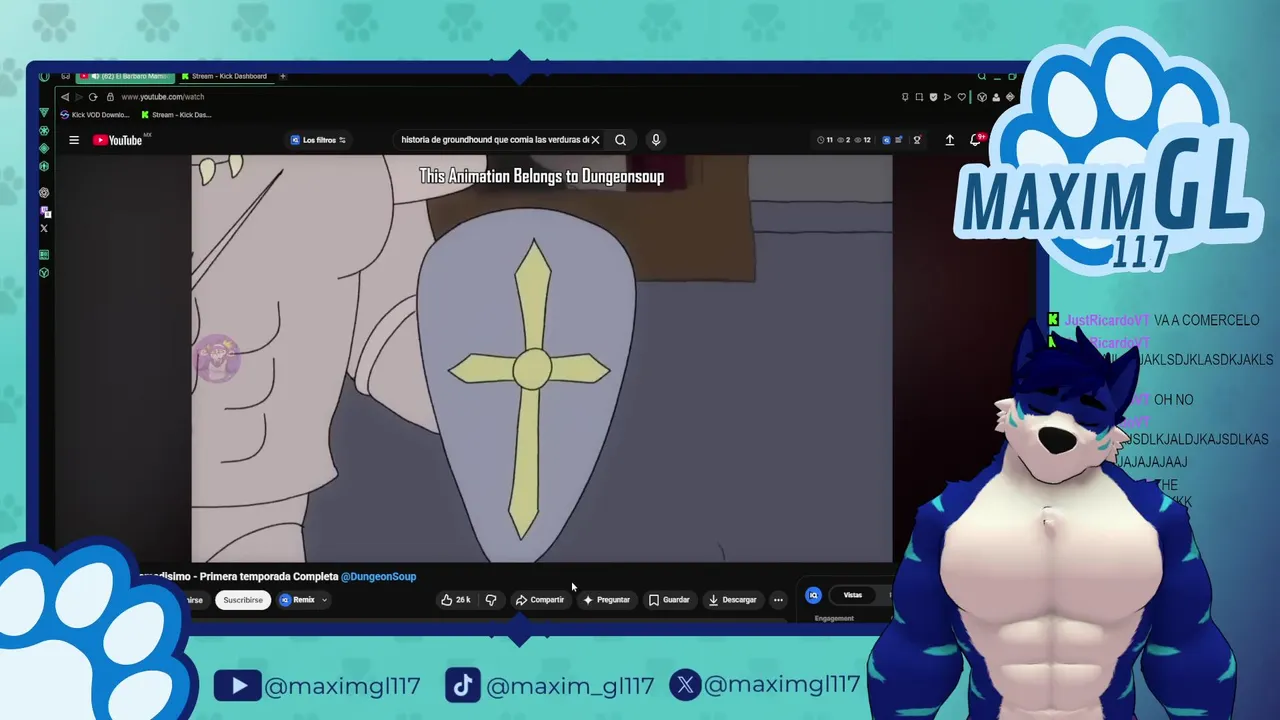Viewport: 1280px width, 720px height.
Task: Open the Los filtros extension button
Action: pos(318,140)
